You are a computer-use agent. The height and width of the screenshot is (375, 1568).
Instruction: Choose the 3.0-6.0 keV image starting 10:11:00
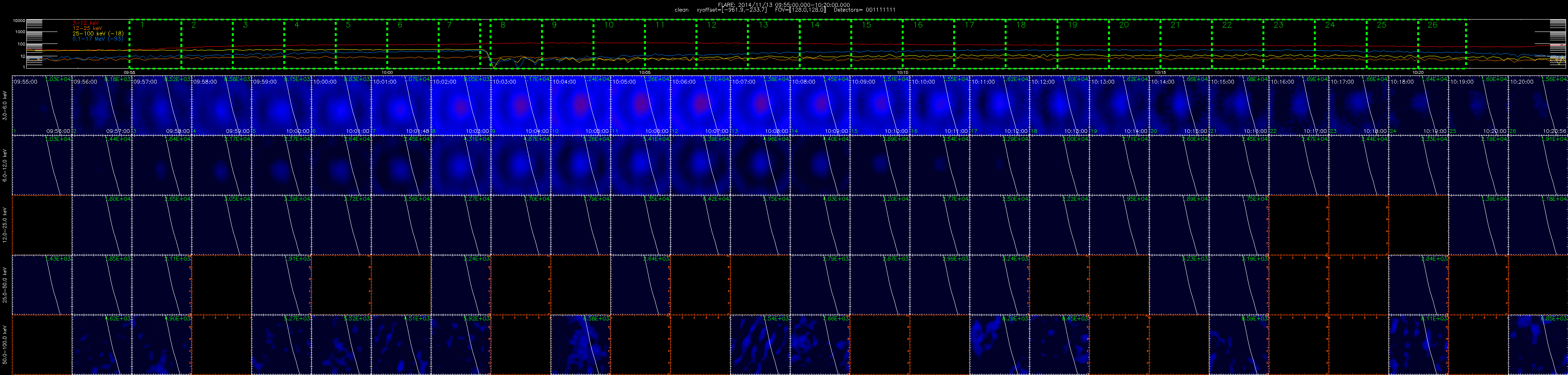coord(1000,105)
